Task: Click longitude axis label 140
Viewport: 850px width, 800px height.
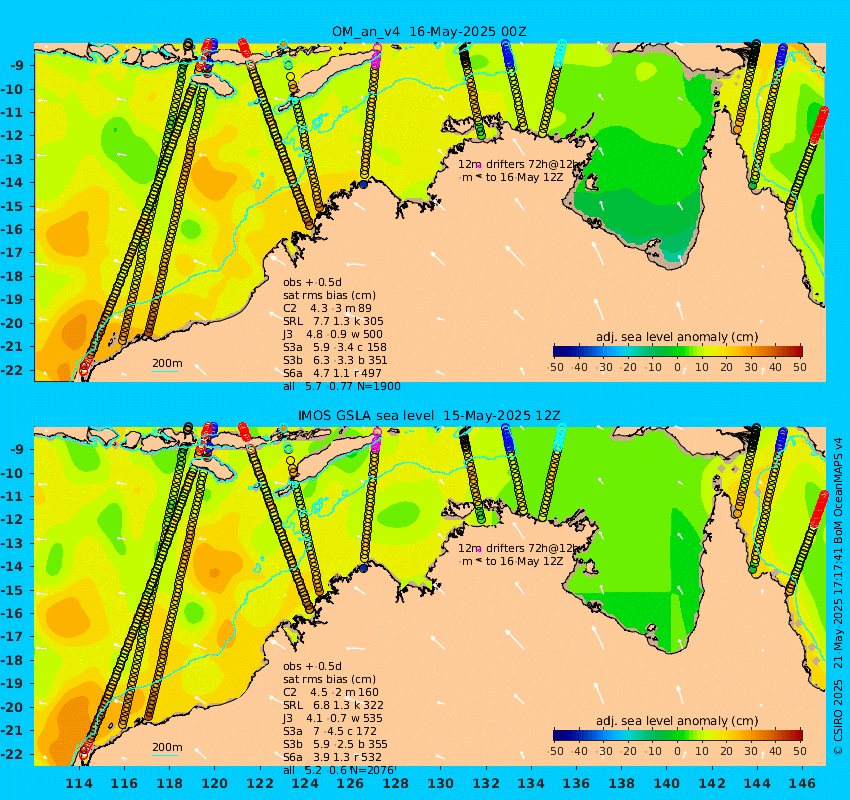Action: pyautogui.click(x=666, y=783)
